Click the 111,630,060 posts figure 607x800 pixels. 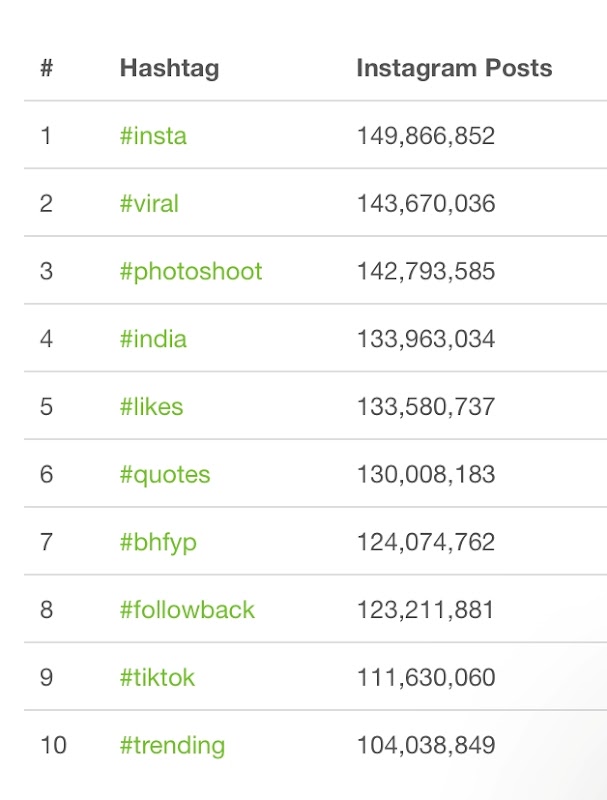tap(426, 678)
